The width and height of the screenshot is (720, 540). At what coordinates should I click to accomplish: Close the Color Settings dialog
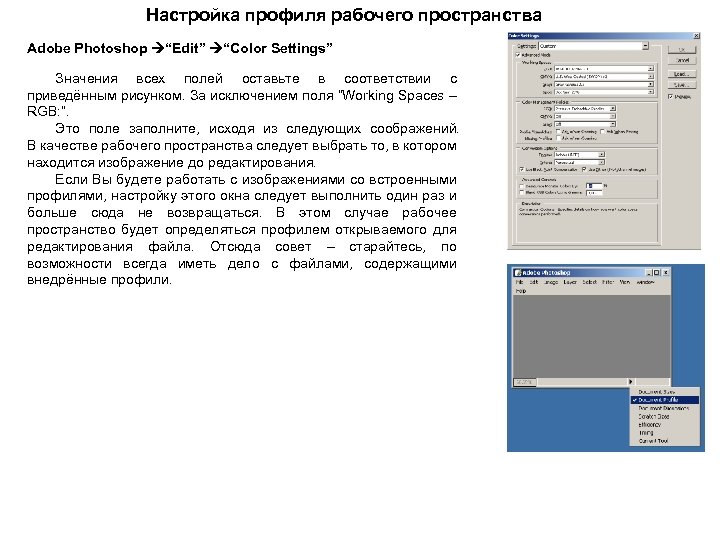point(697,35)
